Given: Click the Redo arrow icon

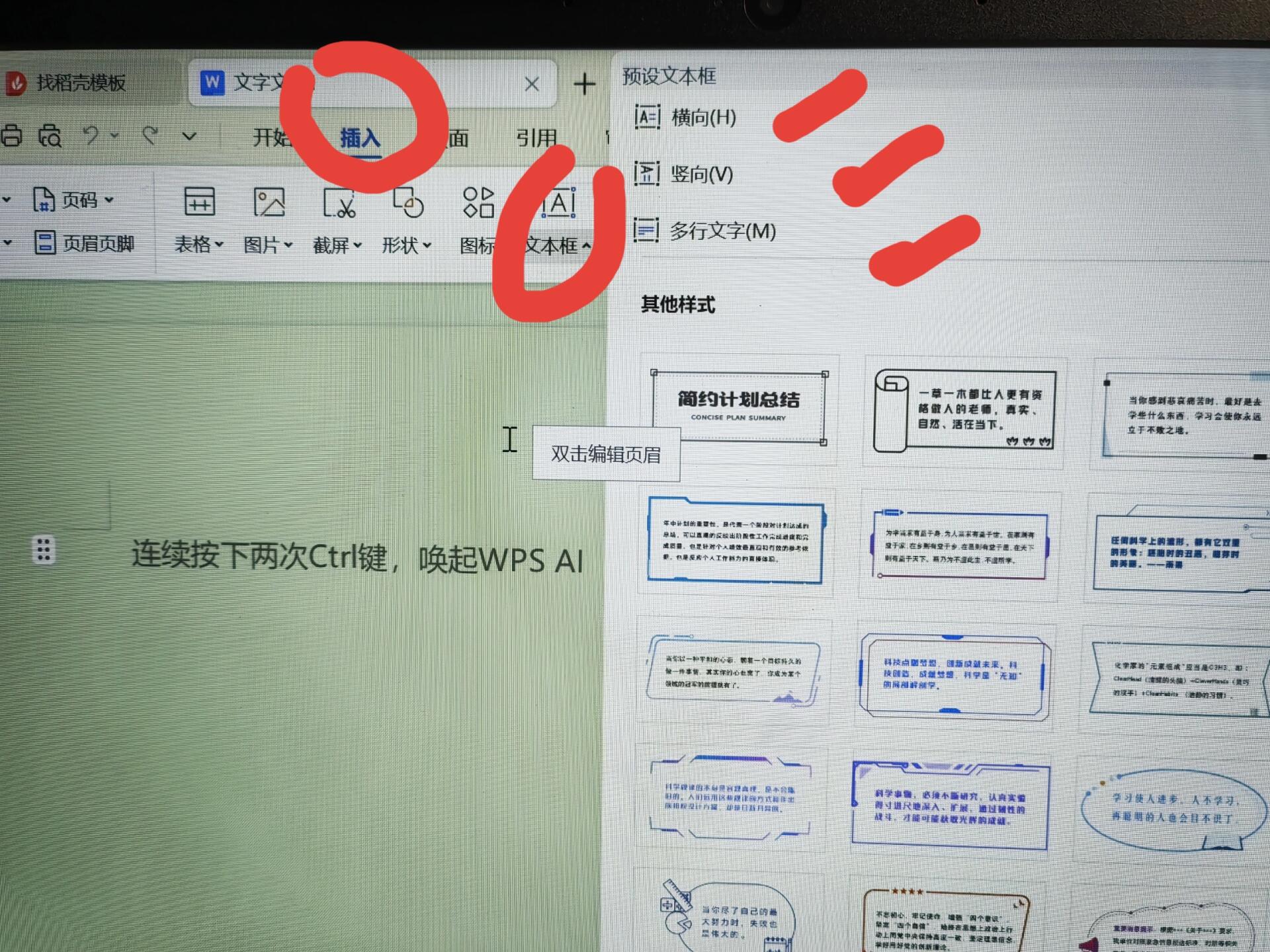Looking at the screenshot, I should (x=151, y=136).
